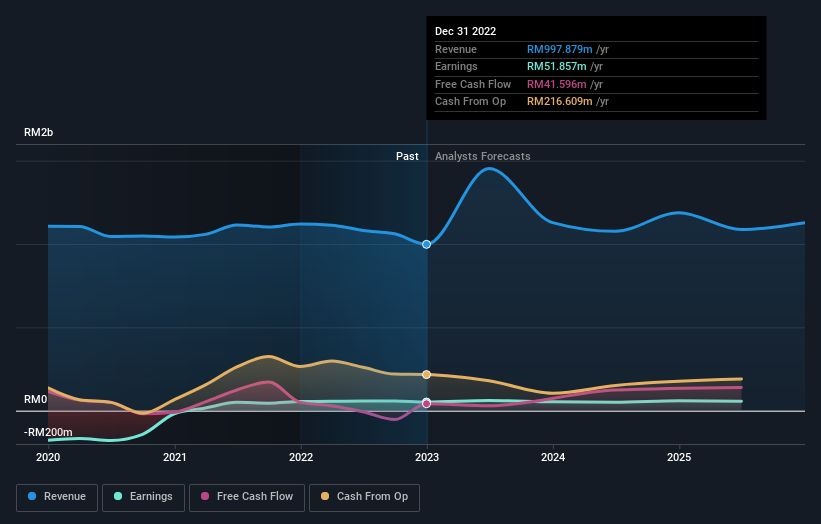Click the RM41.596m free cash flow value

556,84
